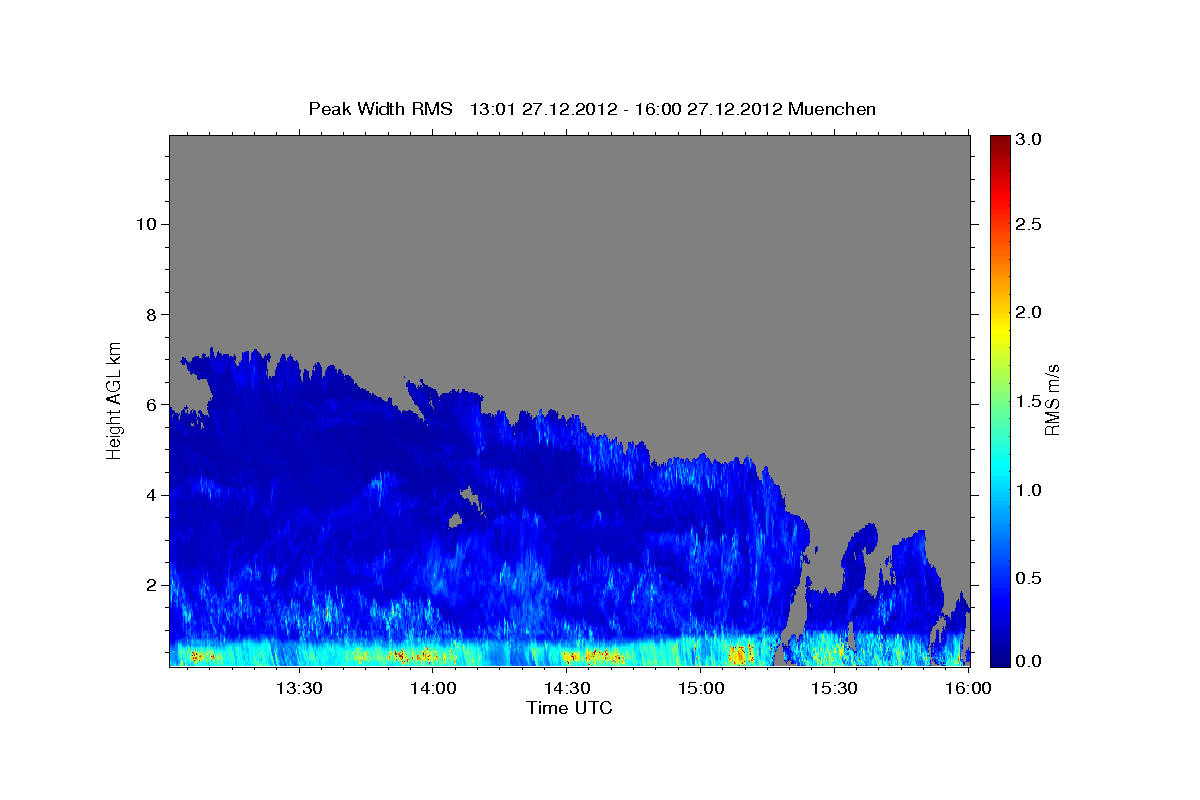Click the colorbar value 0.5
The height and width of the screenshot is (800, 1200).
pos(1028,578)
